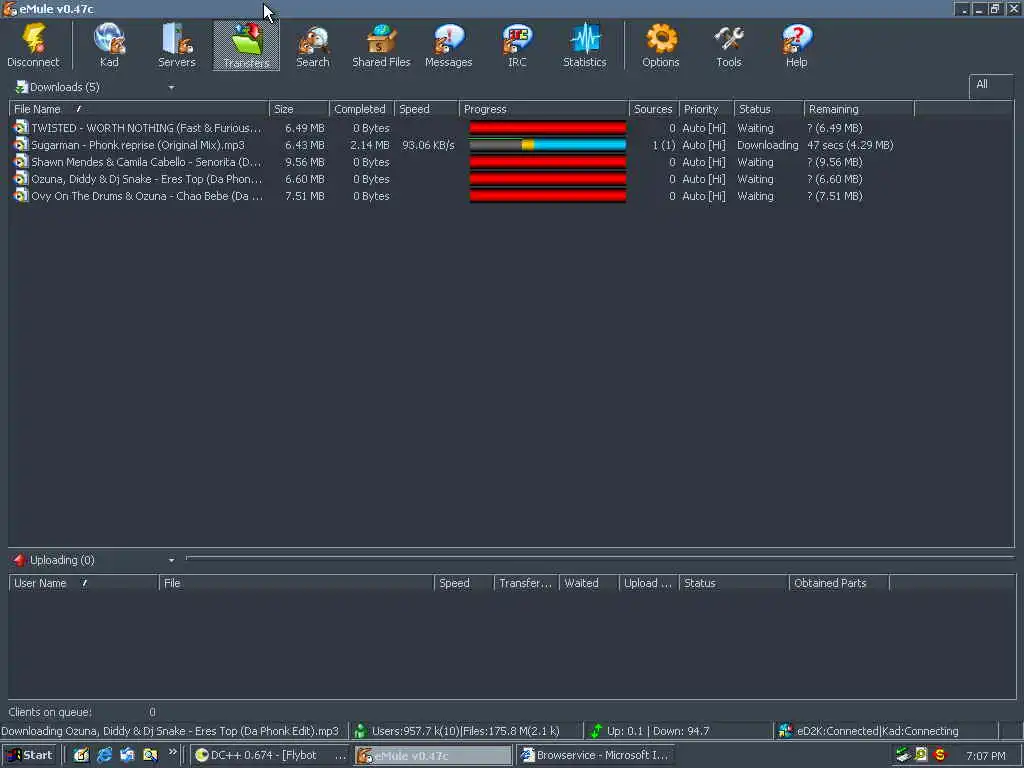Click the Sugarman Phonk reprise file icon
This screenshot has height=768, width=1024.
click(21, 145)
